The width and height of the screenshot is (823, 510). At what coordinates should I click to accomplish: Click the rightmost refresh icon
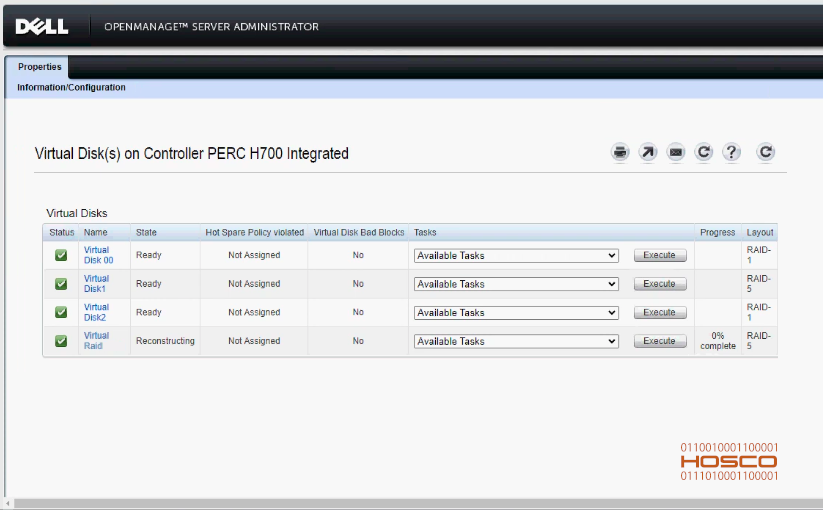[765, 152]
